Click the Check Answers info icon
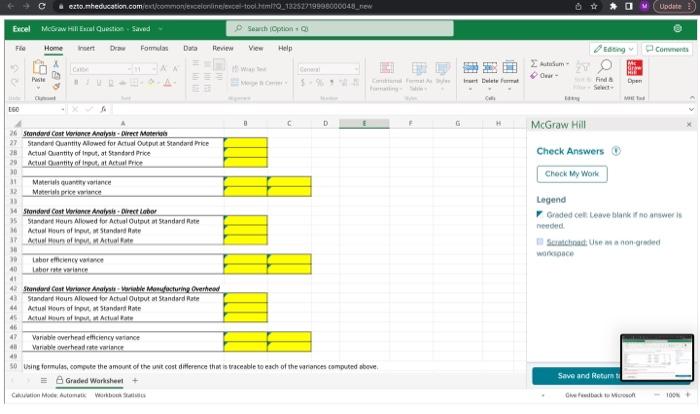Viewport: 700px width, 414px height. (616, 151)
